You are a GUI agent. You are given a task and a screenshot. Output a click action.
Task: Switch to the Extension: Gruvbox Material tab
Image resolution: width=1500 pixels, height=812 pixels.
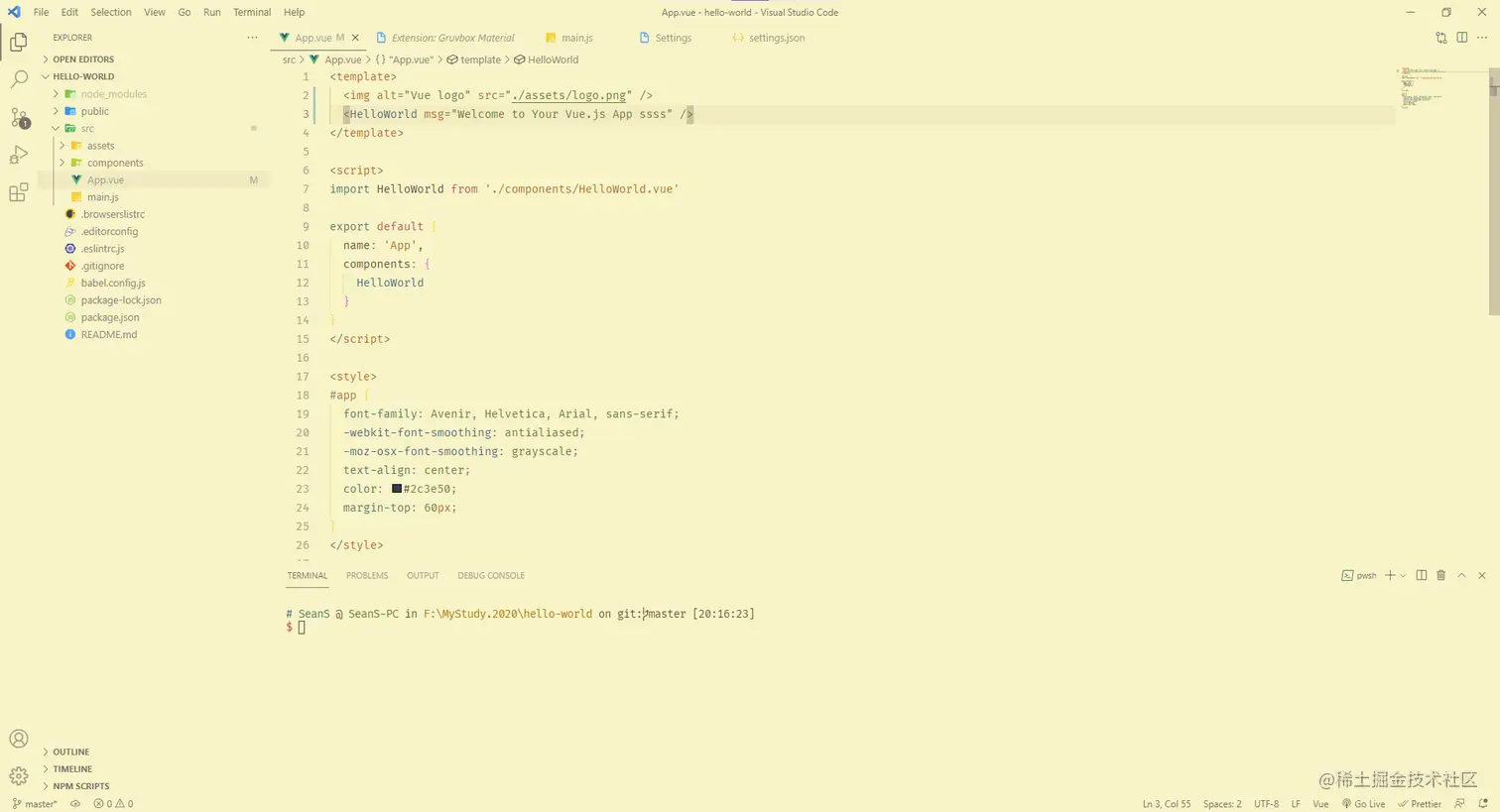click(x=452, y=38)
